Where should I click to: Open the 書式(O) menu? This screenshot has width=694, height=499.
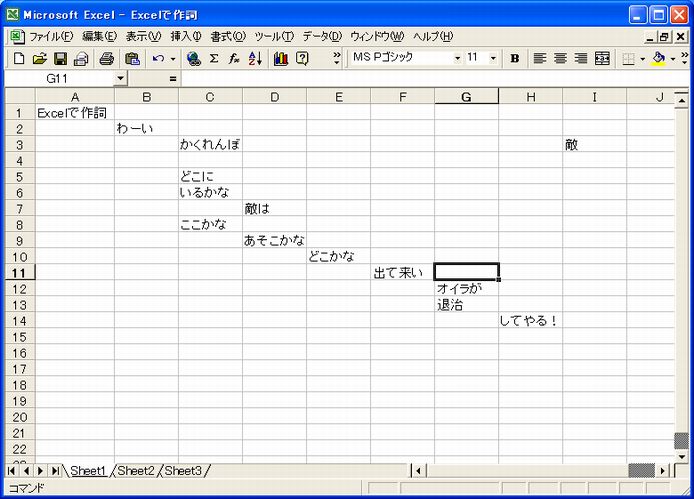pyautogui.click(x=228, y=36)
